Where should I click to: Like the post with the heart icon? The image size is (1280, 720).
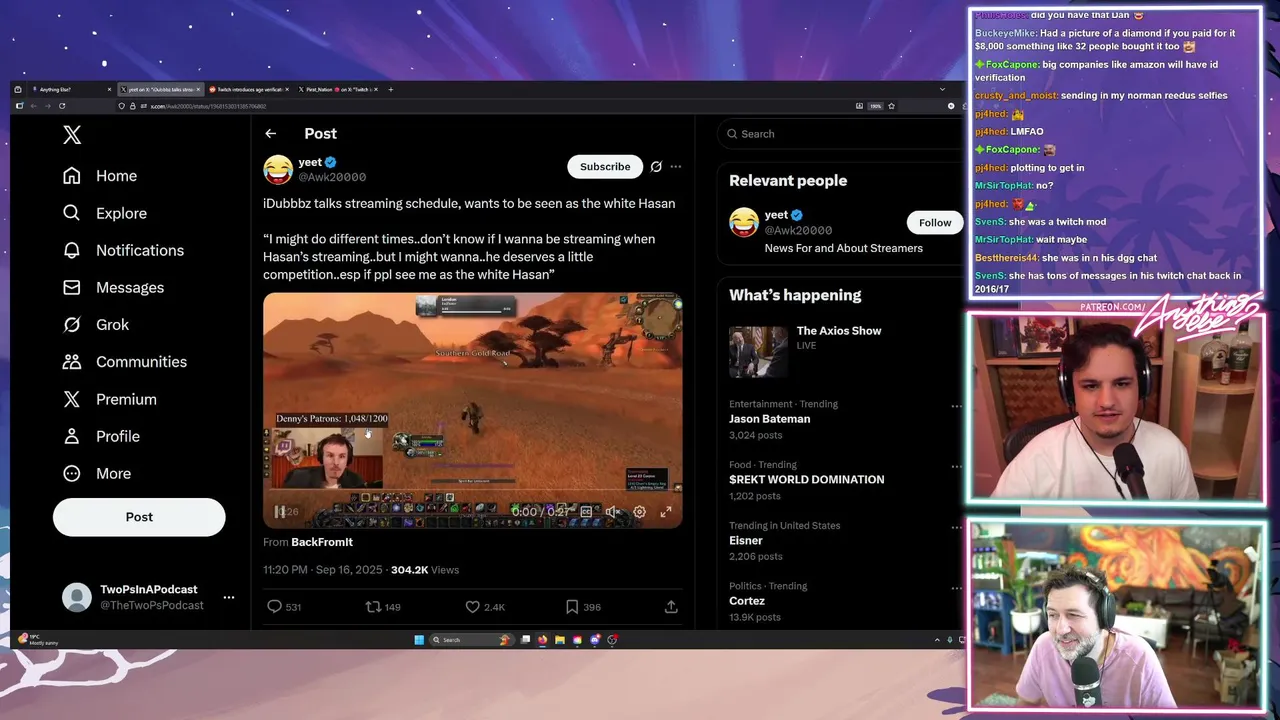coord(472,607)
